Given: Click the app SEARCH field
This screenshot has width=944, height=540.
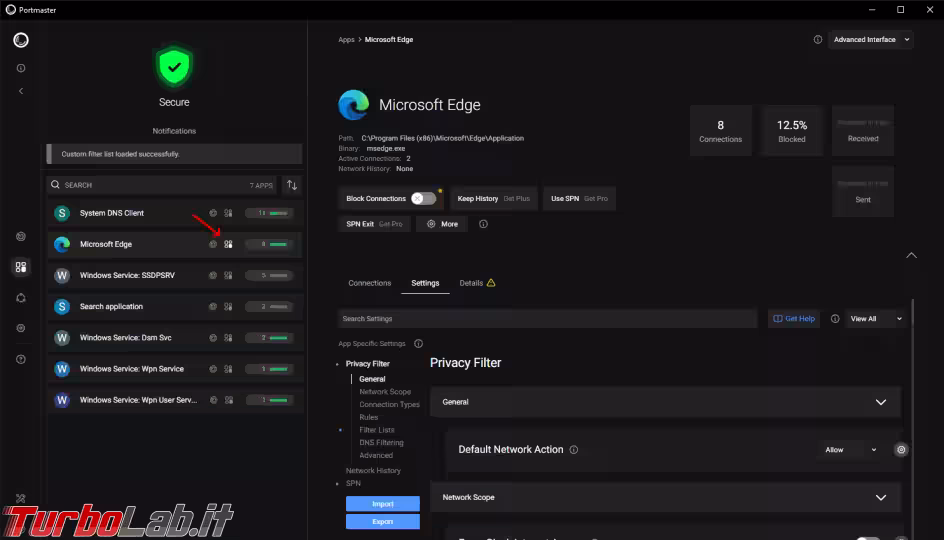Looking at the screenshot, I should tap(161, 185).
